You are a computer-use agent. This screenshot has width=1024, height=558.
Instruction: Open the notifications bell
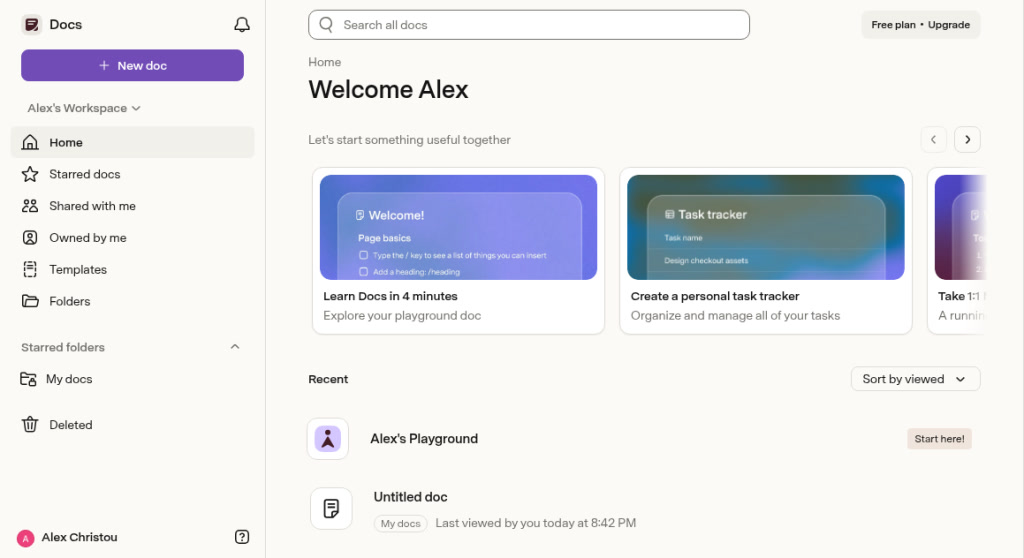(x=242, y=25)
